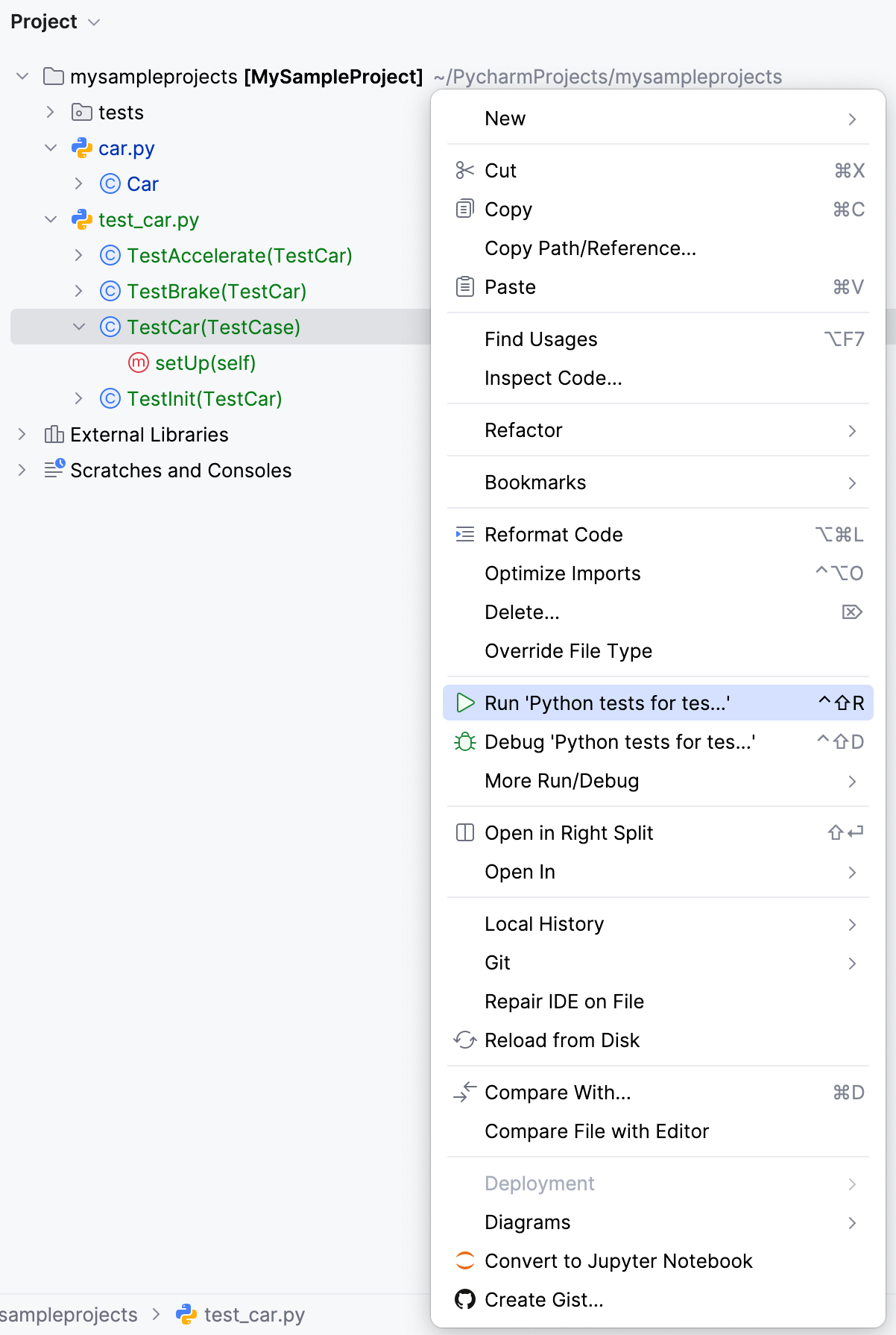Screen dimensions: 896x1335
Task: Choose Find Usages from context menu
Action: click(541, 339)
